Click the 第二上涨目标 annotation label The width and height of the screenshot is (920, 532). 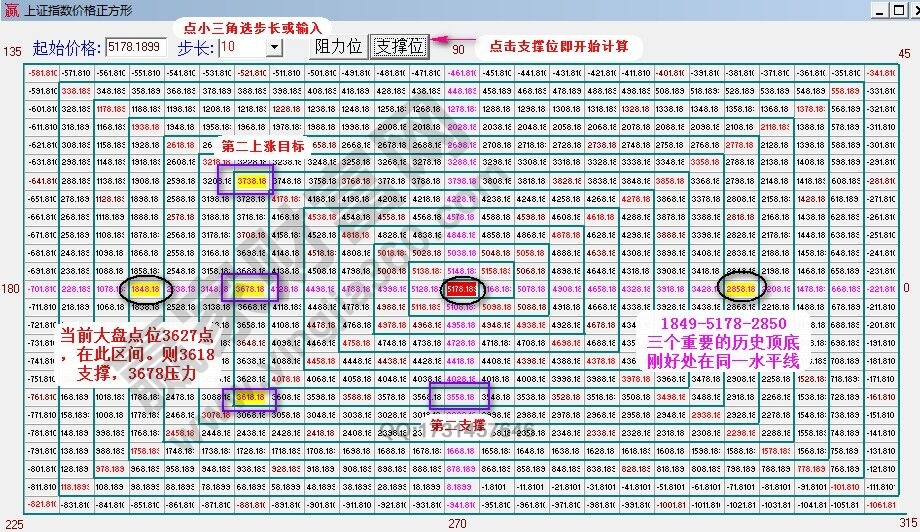pos(265,147)
